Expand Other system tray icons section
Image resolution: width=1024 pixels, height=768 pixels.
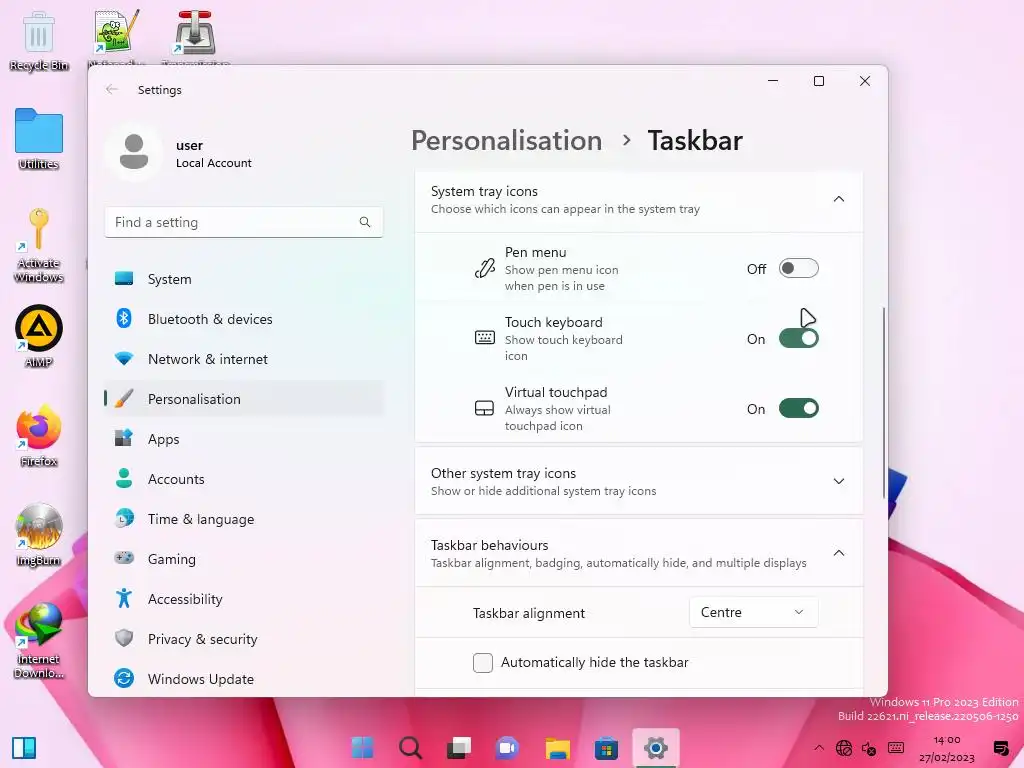click(x=839, y=481)
